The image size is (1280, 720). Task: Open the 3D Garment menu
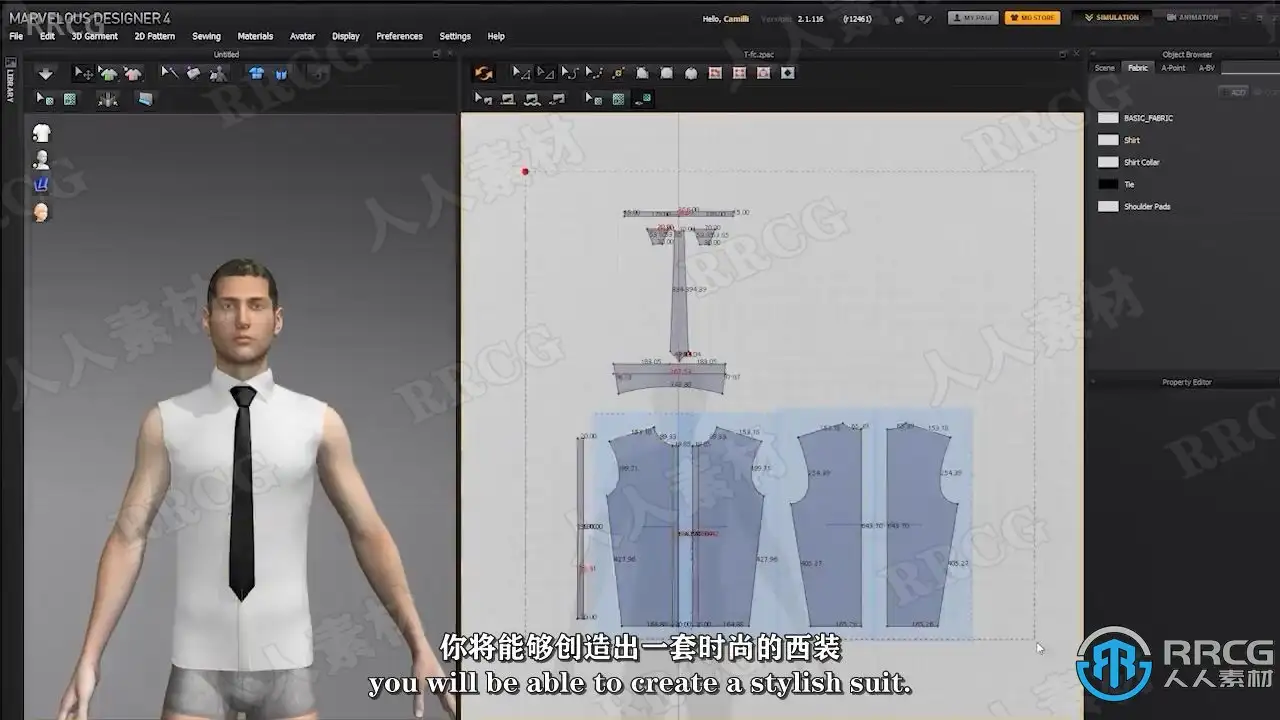94,36
